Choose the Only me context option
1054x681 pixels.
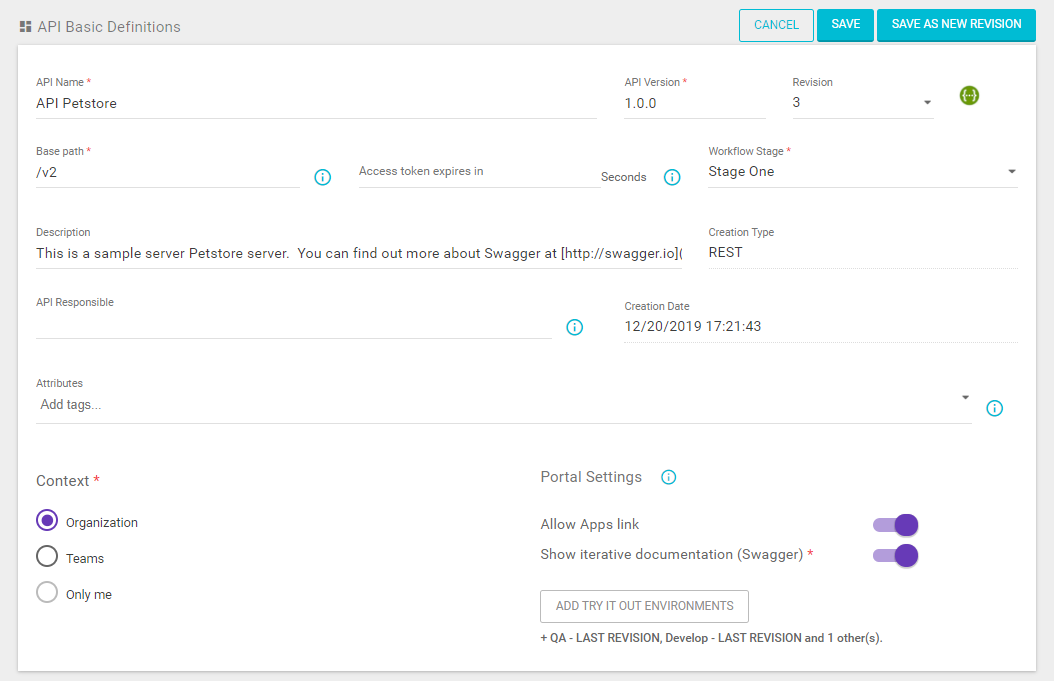pyautogui.click(x=47, y=593)
